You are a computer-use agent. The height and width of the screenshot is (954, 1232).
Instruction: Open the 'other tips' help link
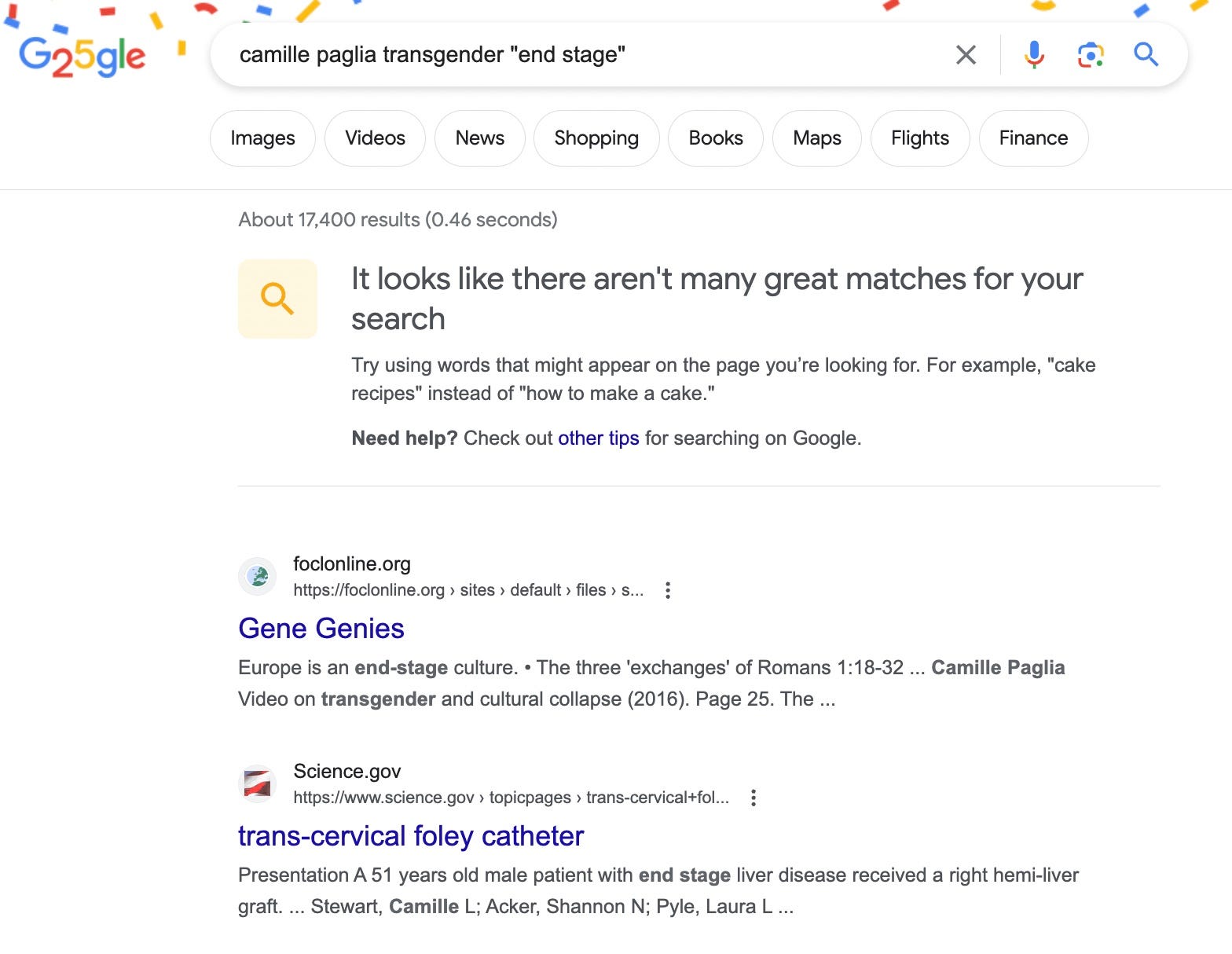click(599, 438)
